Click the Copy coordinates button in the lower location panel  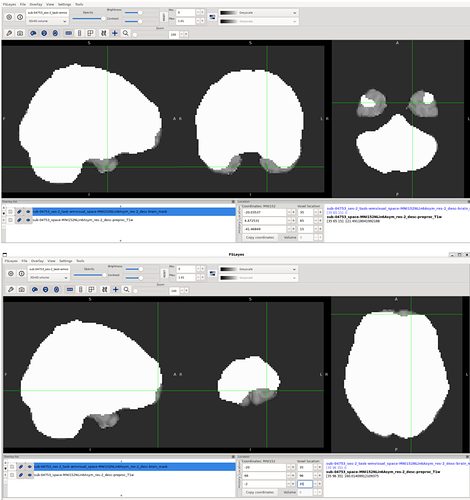point(260,492)
